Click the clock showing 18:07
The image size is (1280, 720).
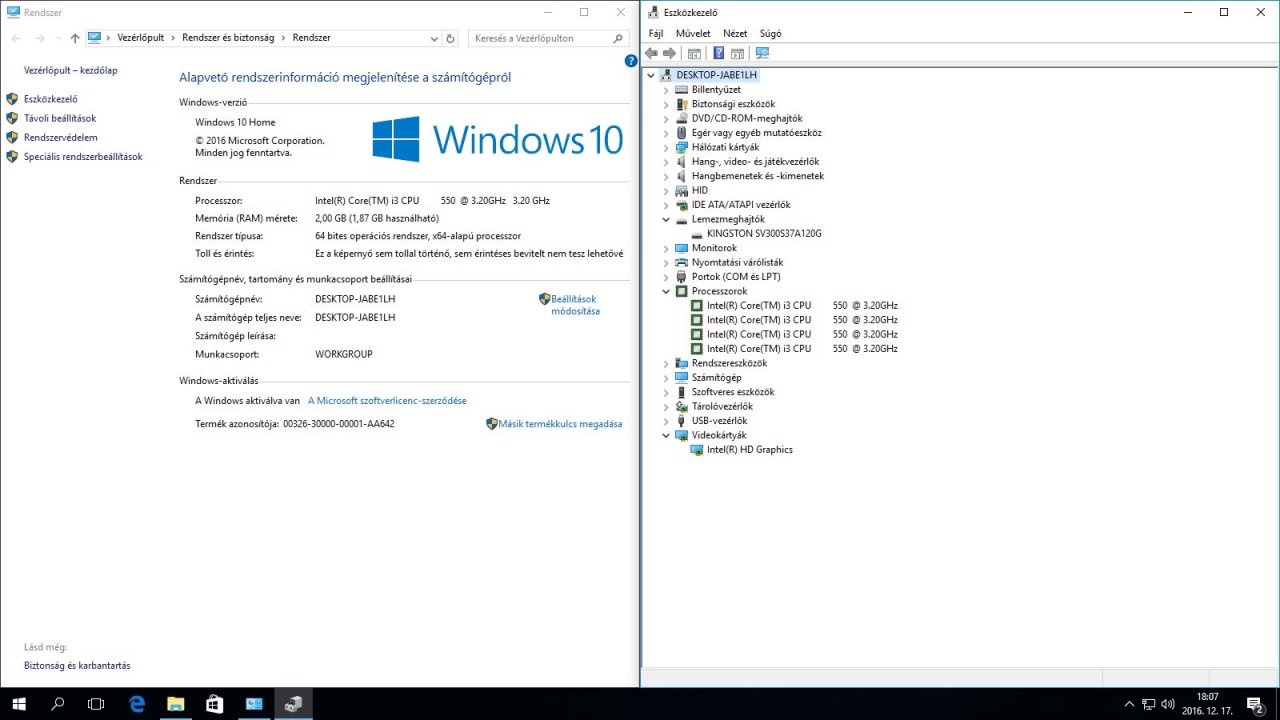[1208, 697]
